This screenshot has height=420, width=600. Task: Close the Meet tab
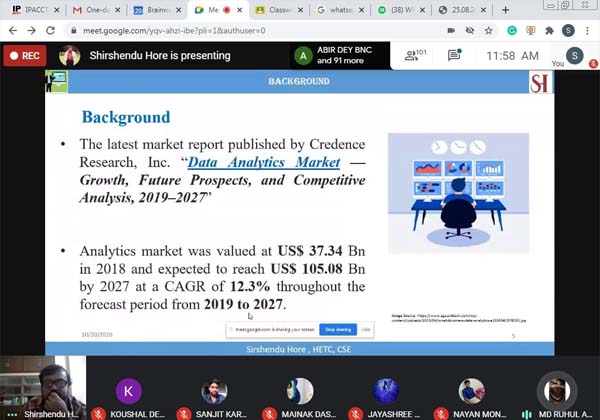pyautogui.click(x=240, y=10)
